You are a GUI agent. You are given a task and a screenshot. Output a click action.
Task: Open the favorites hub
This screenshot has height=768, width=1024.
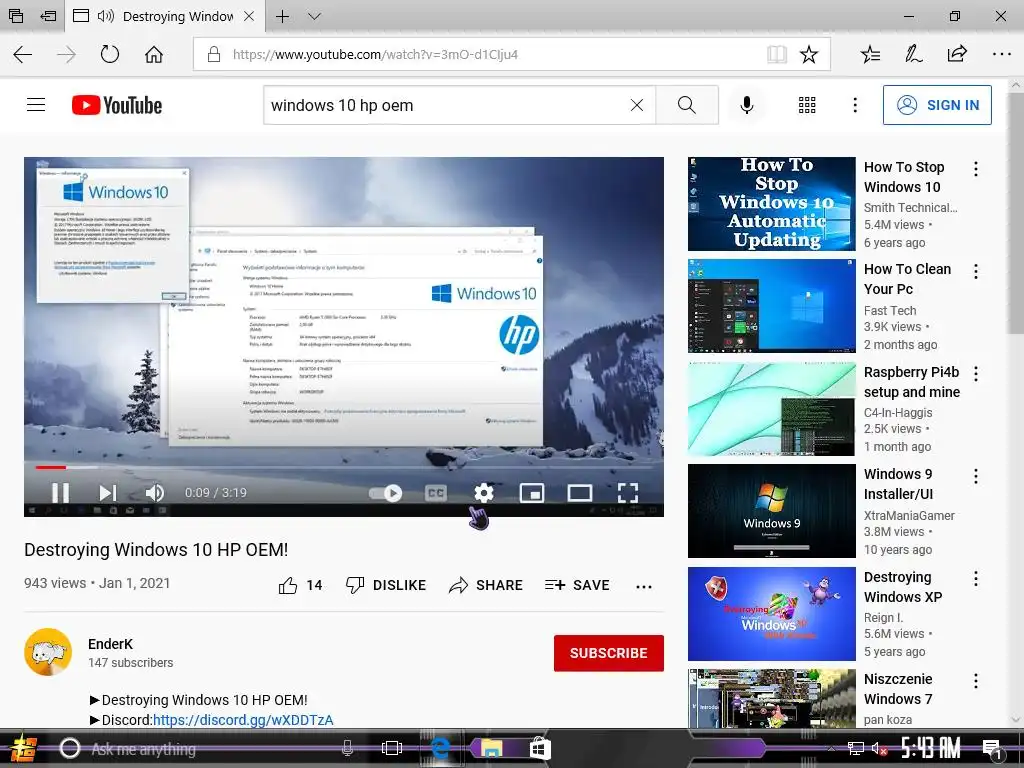tap(871, 54)
